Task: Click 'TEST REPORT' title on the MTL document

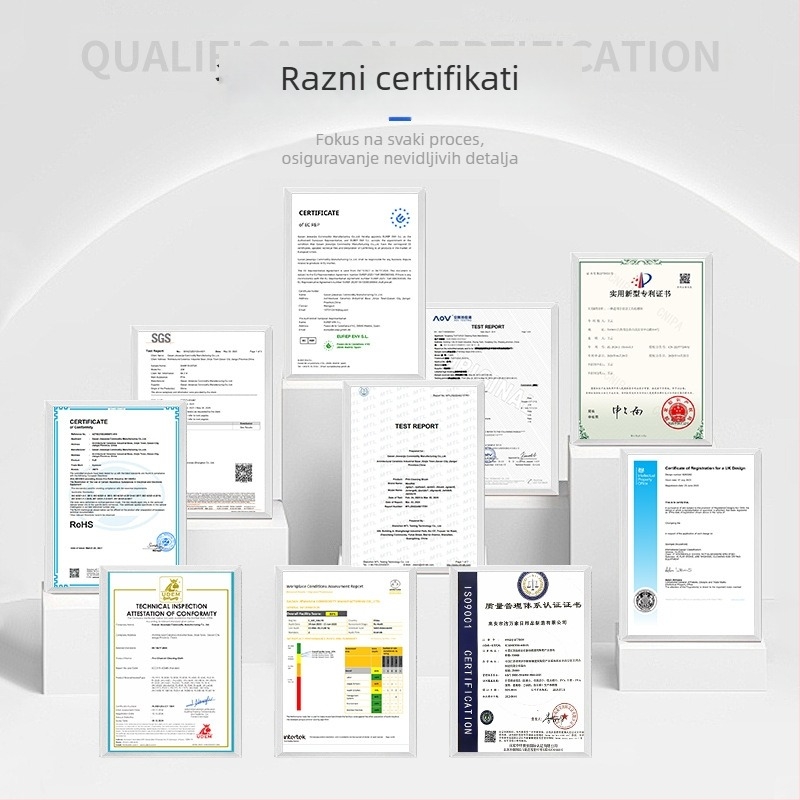Action: coord(416,426)
